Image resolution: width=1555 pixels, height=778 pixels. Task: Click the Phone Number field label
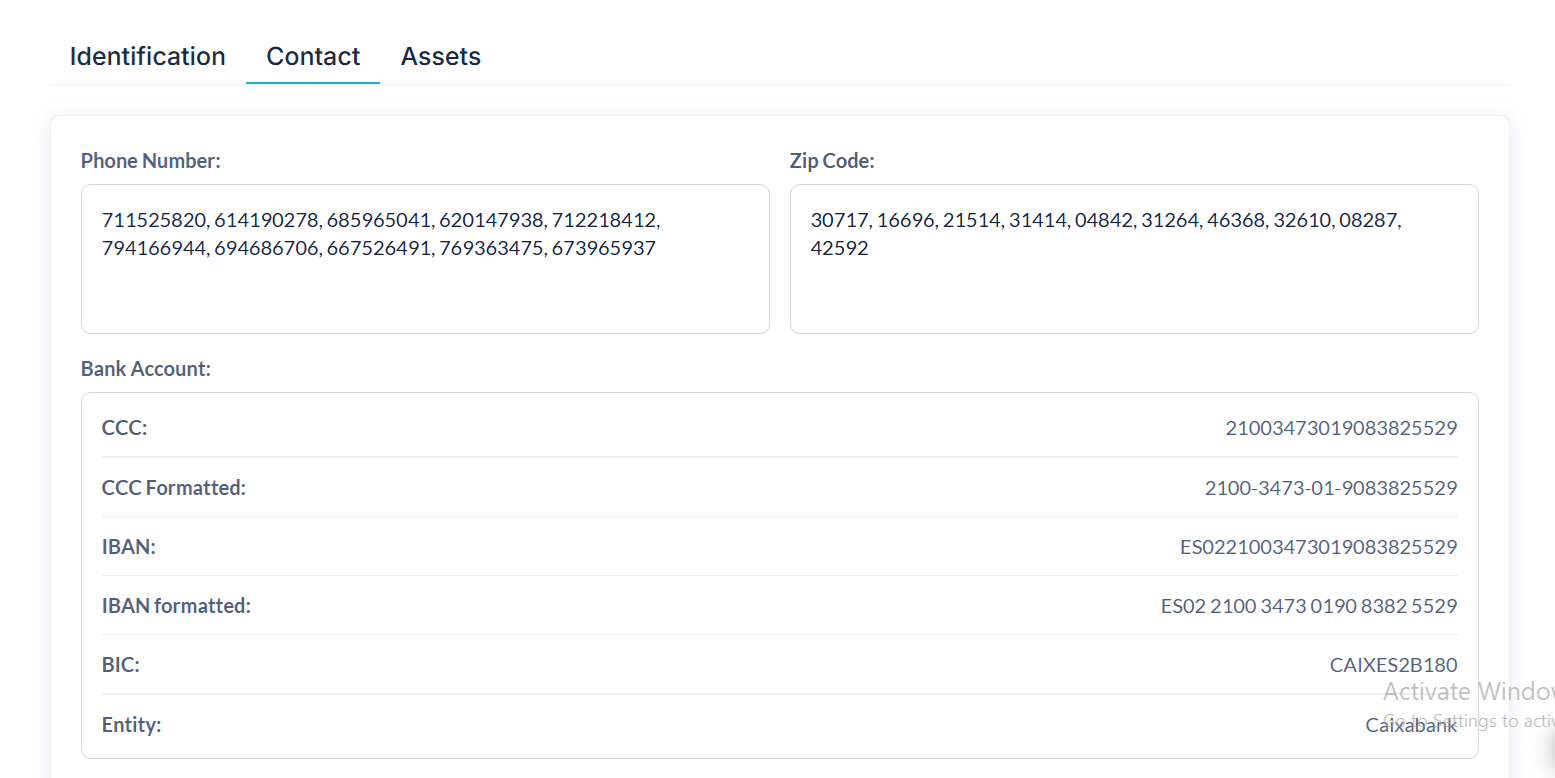pyautogui.click(x=150, y=161)
